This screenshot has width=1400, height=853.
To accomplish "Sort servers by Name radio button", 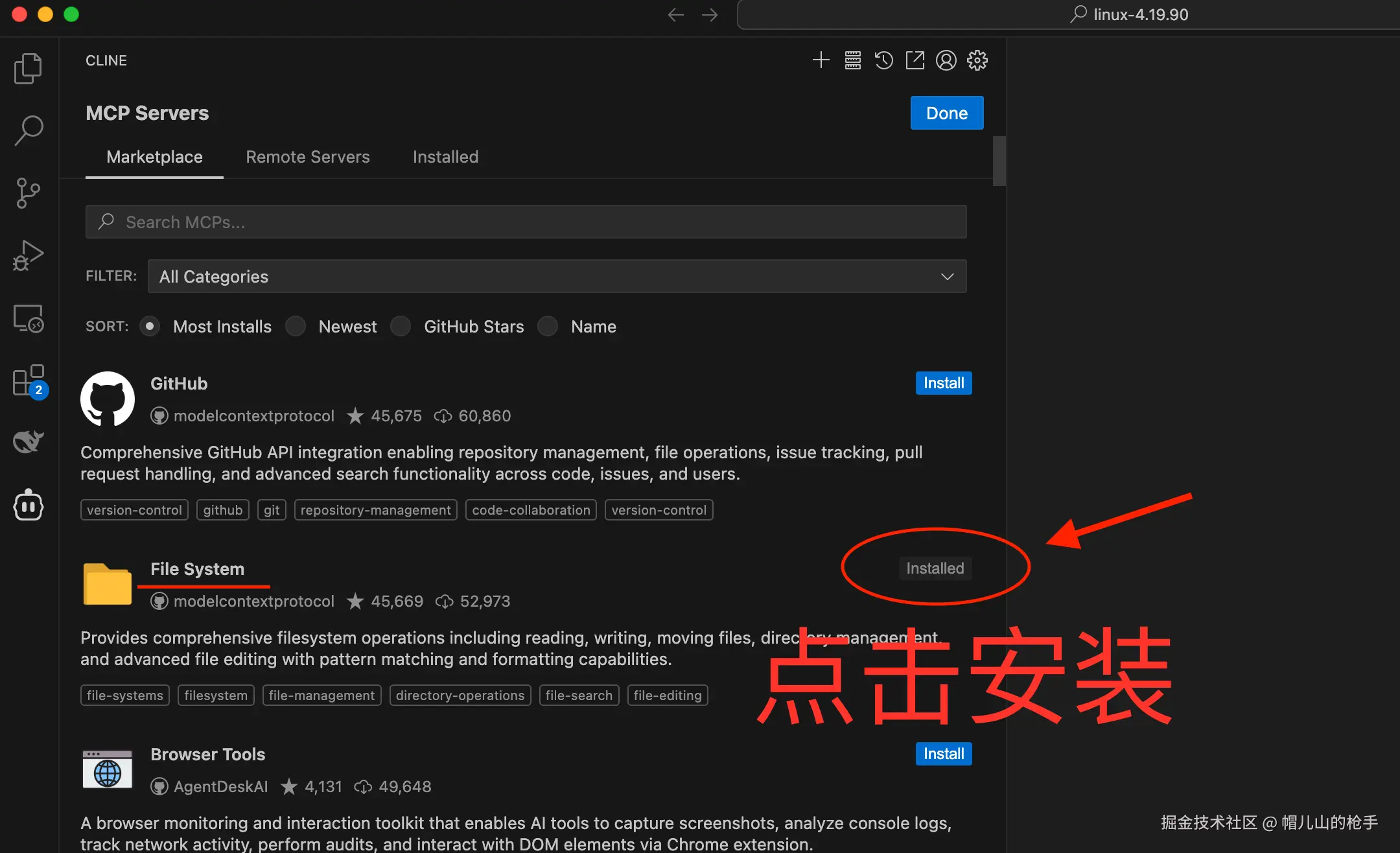I will pyautogui.click(x=548, y=326).
